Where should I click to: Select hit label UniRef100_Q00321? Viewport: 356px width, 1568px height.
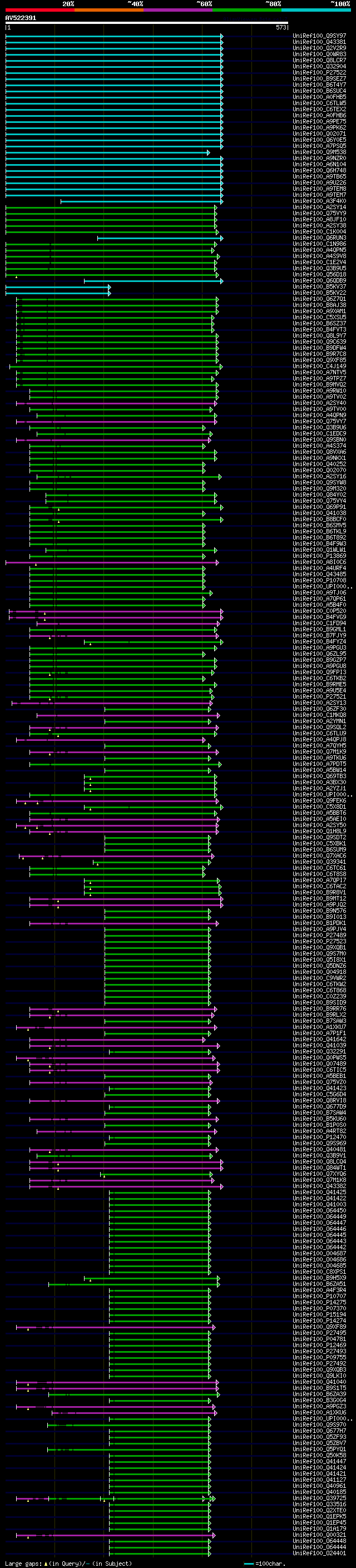pyautogui.click(x=319, y=1535)
